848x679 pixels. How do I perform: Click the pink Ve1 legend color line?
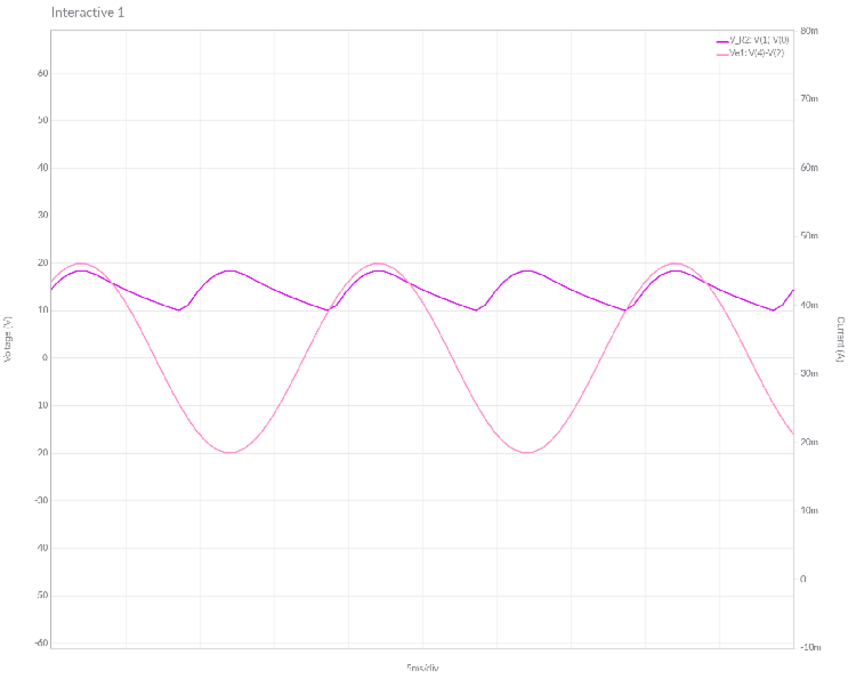722,54
